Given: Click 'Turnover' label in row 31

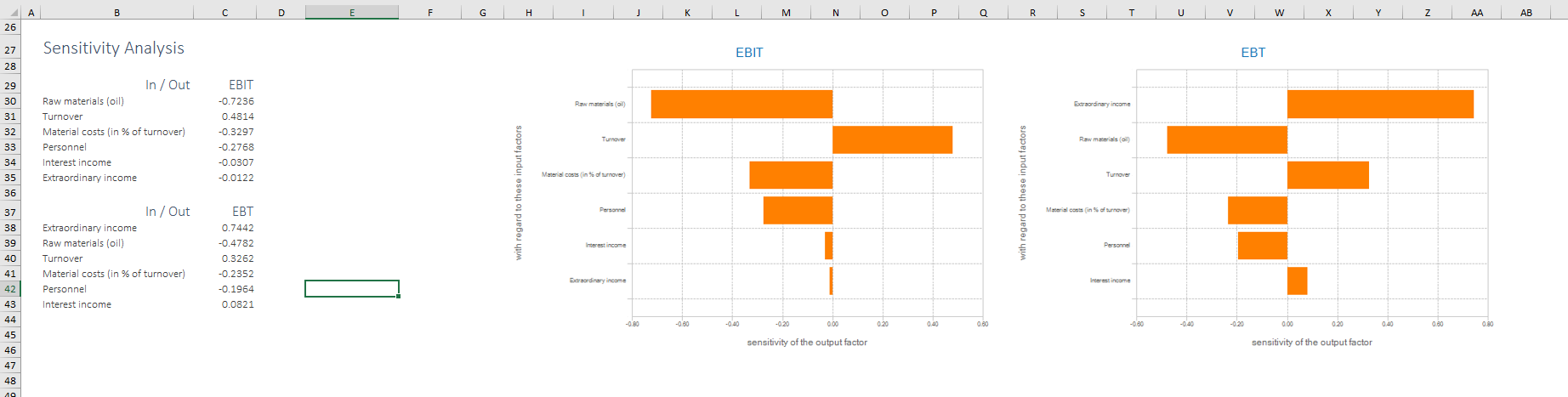Looking at the screenshot, I should tap(63, 116).
